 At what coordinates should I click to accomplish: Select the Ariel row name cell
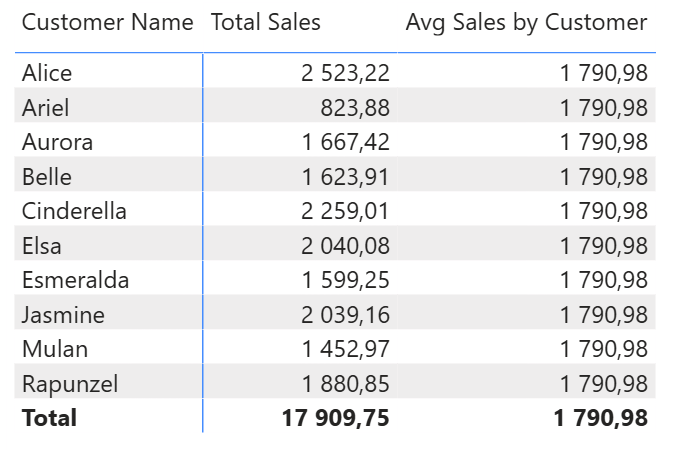tap(46, 107)
